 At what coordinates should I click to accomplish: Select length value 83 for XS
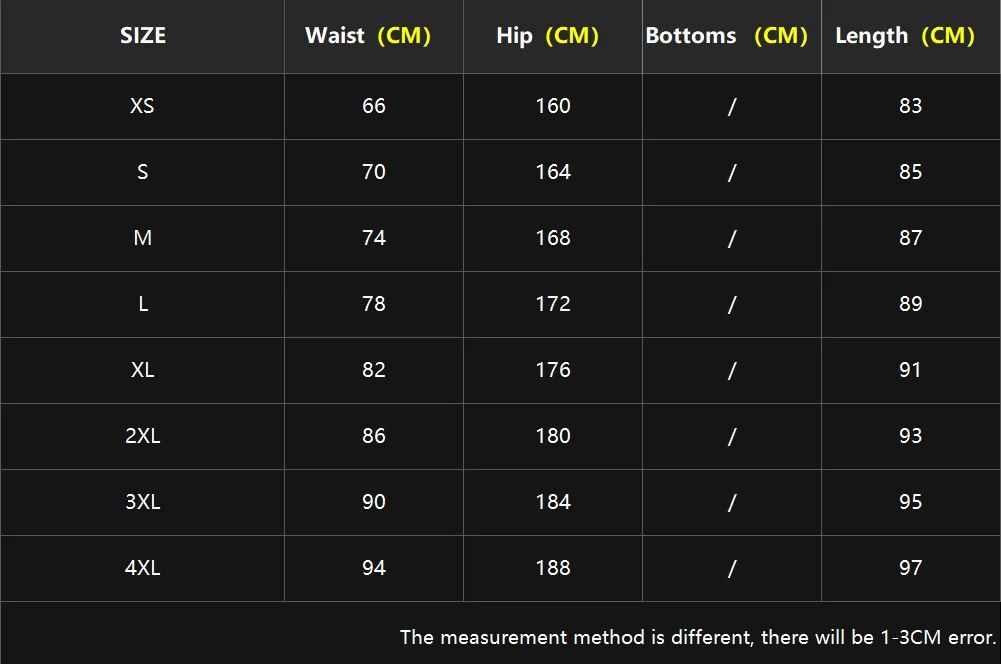tap(910, 106)
